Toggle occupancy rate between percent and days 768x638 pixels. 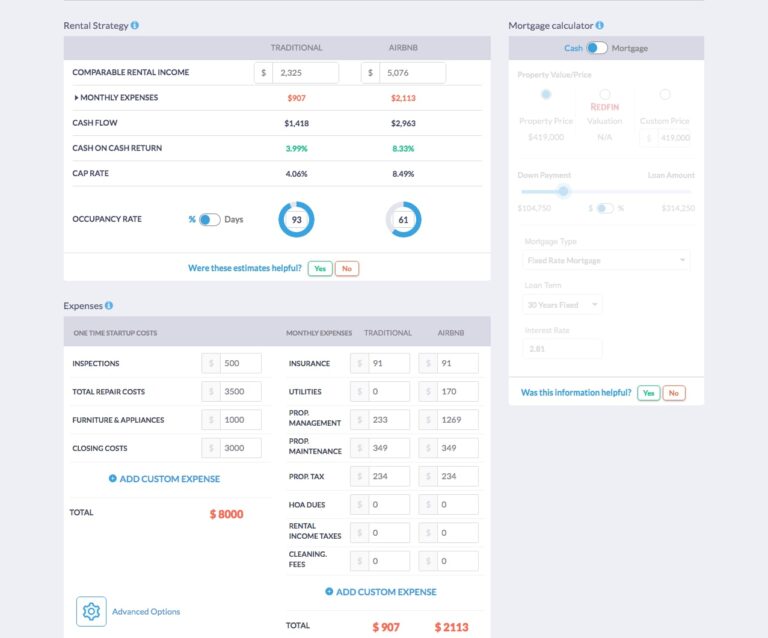pyautogui.click(x=209, y=220)
